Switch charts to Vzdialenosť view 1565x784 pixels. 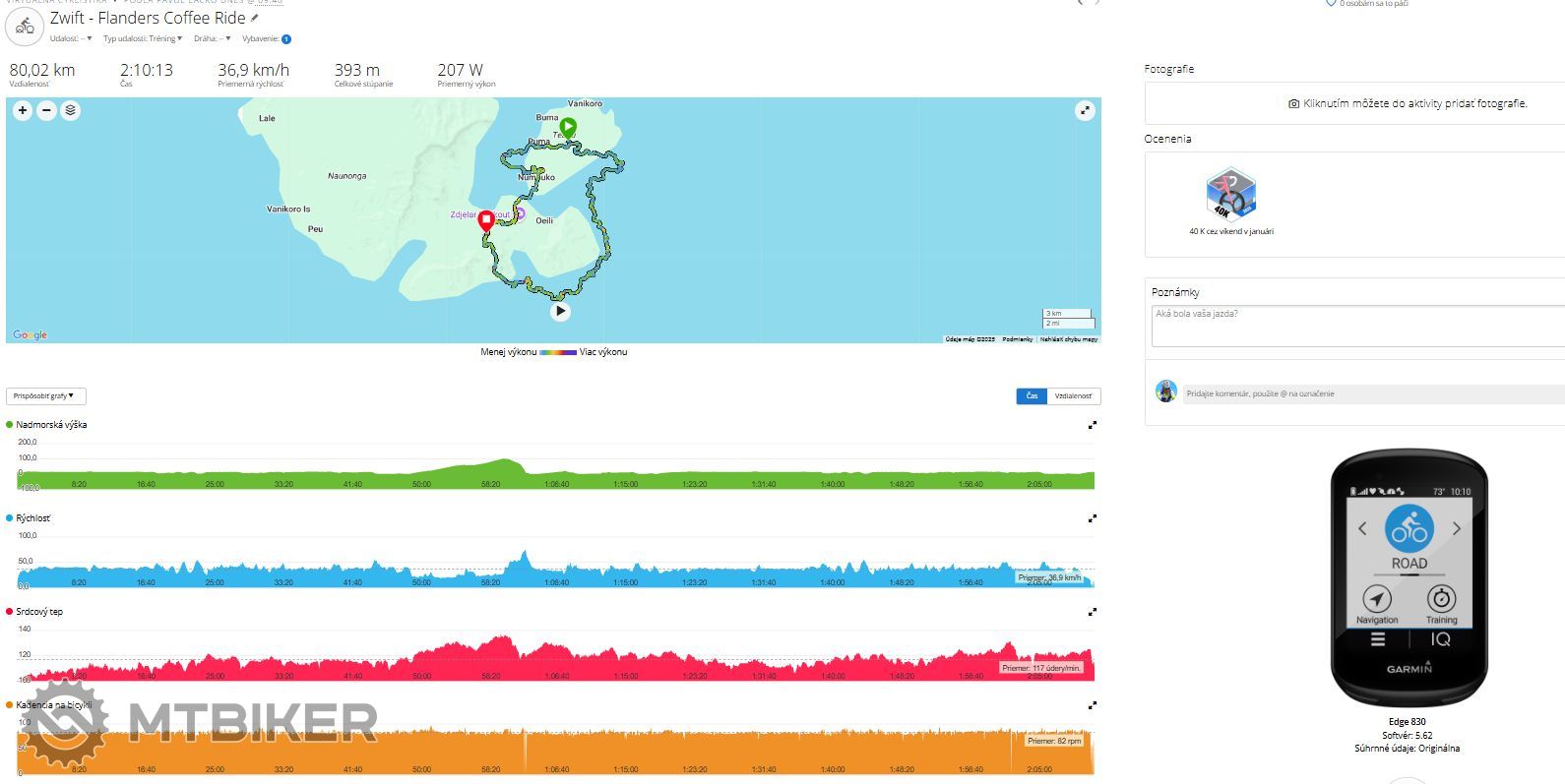pos(1073,396)
